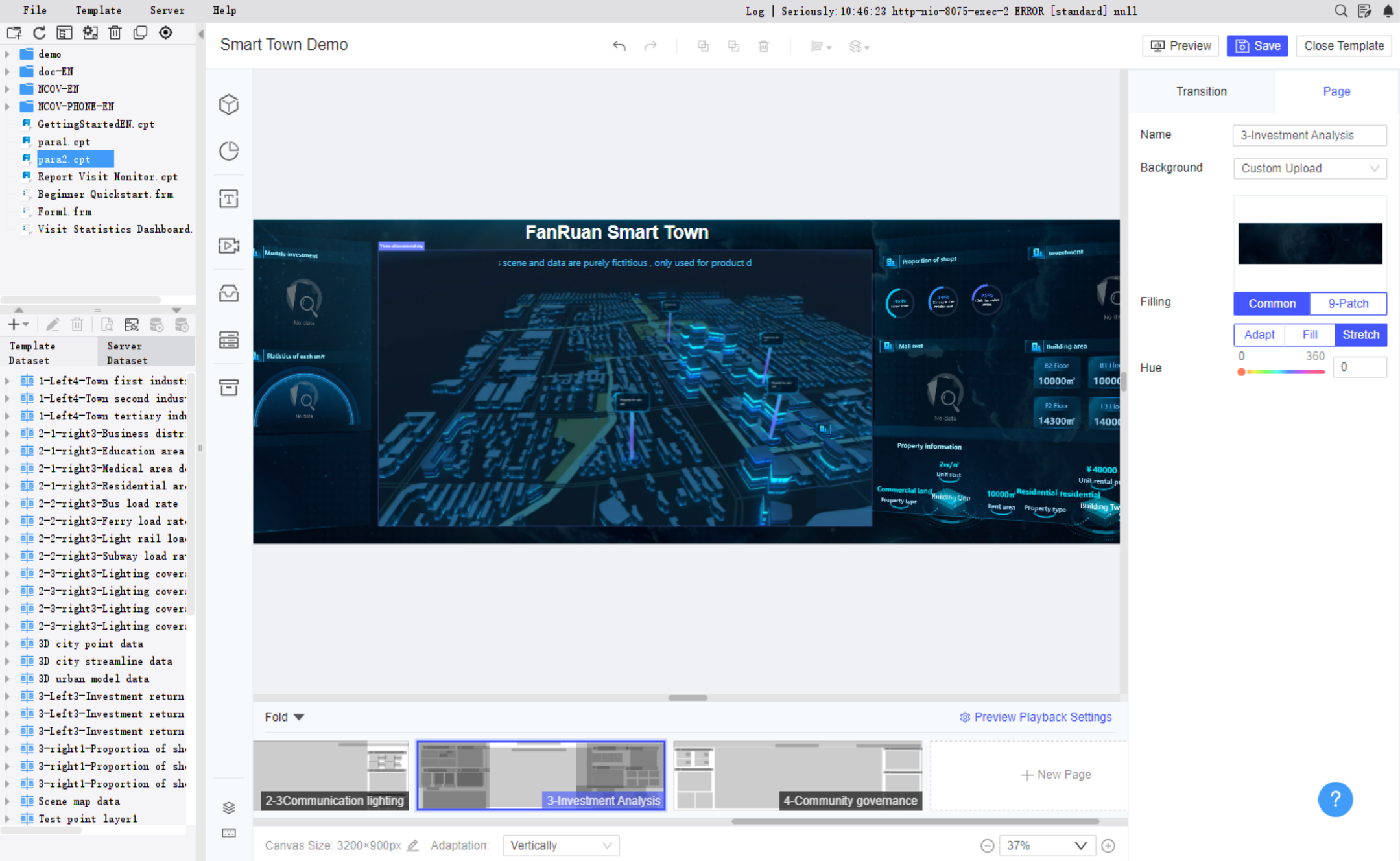Image resolution: width=1400 pixels, height=861 pixels.
Task: Click the delete trash icon in file toolbar
Action: [115, 32]
